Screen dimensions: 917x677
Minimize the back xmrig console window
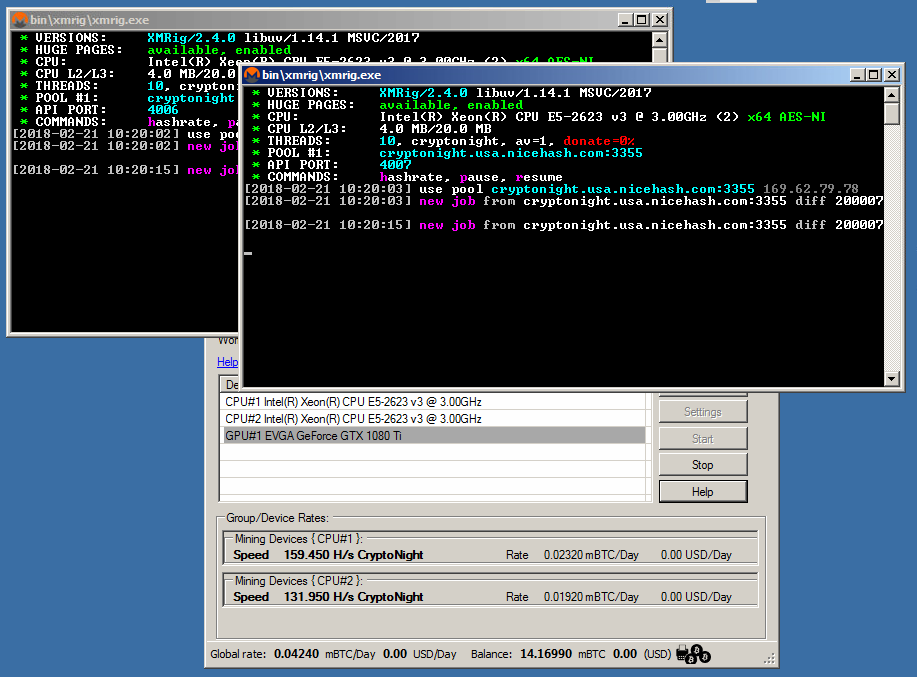pyautogui.click(x=625, y=20)
